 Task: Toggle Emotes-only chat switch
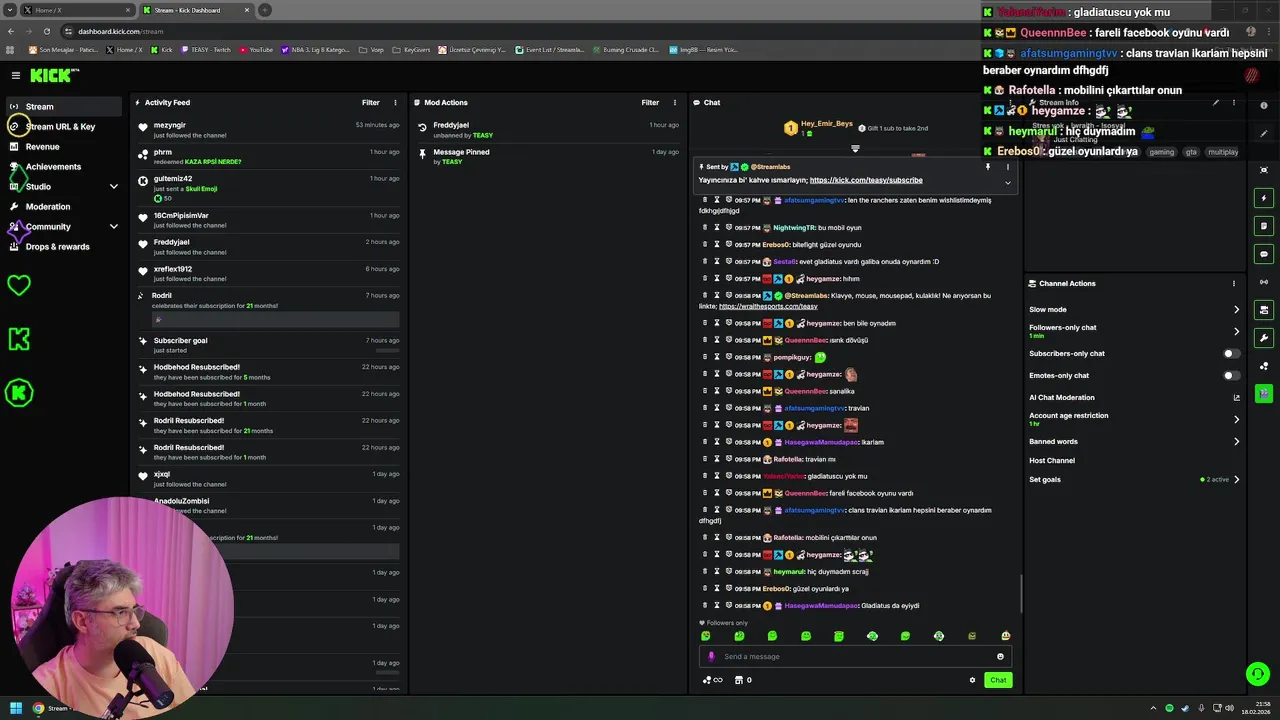click(1232, 375)
